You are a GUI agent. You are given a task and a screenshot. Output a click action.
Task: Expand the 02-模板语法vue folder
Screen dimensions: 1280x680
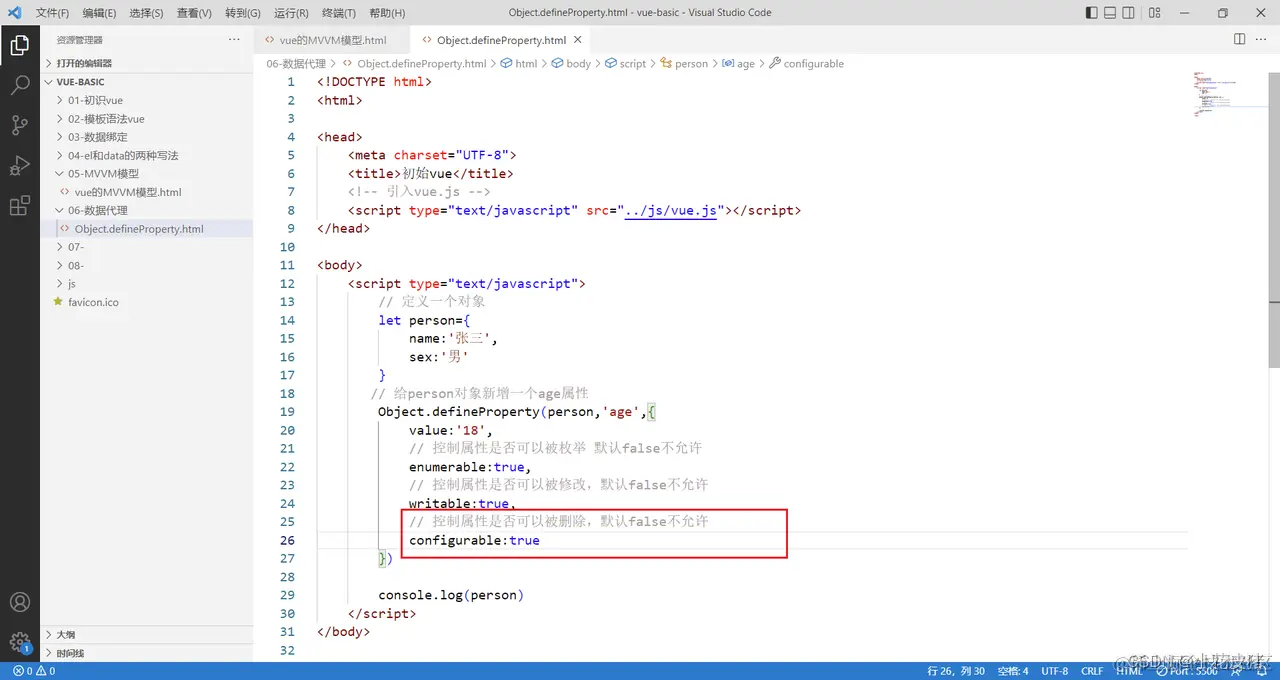point(146,119)
